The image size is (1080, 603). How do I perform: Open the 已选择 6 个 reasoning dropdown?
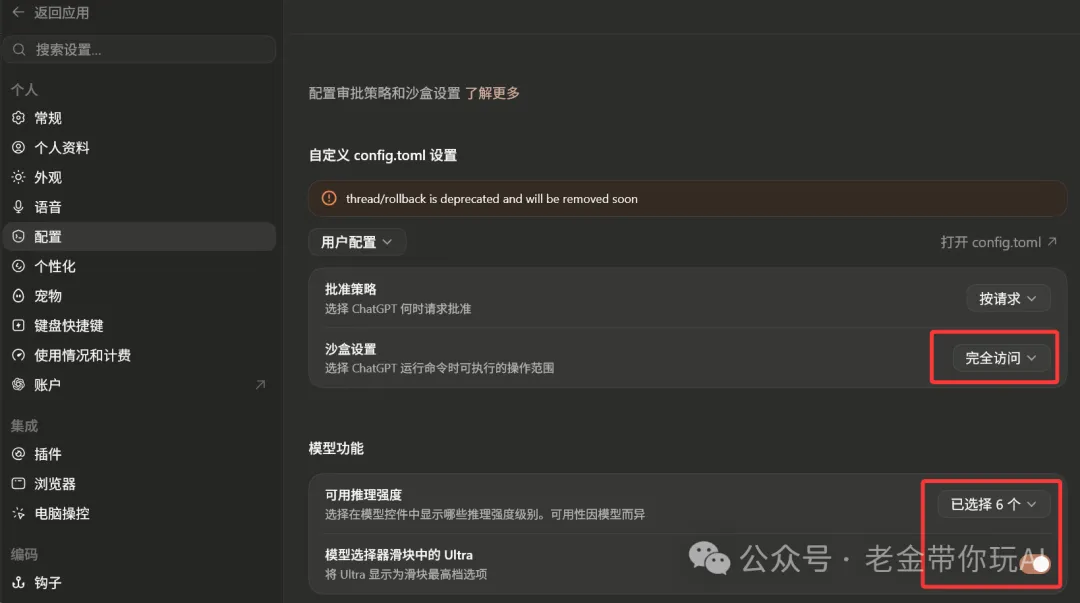click(x=994, y=504)
